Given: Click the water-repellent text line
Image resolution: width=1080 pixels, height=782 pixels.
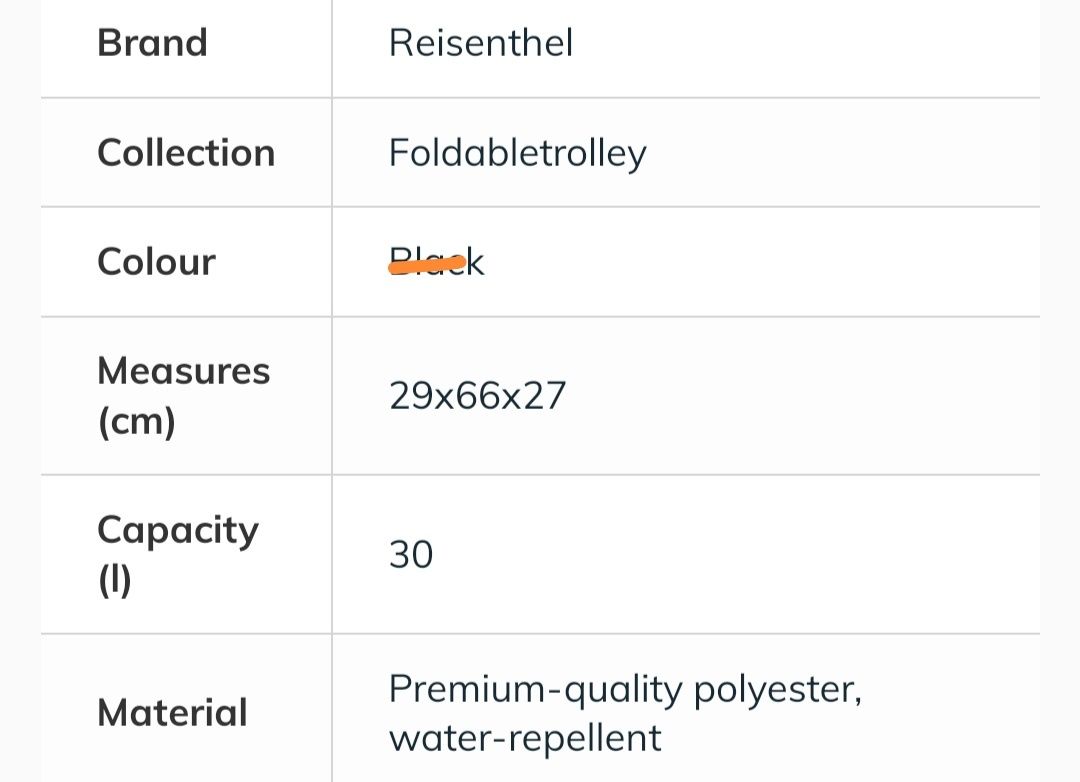Looking at the screenshot, I should [x=525, y=738].
